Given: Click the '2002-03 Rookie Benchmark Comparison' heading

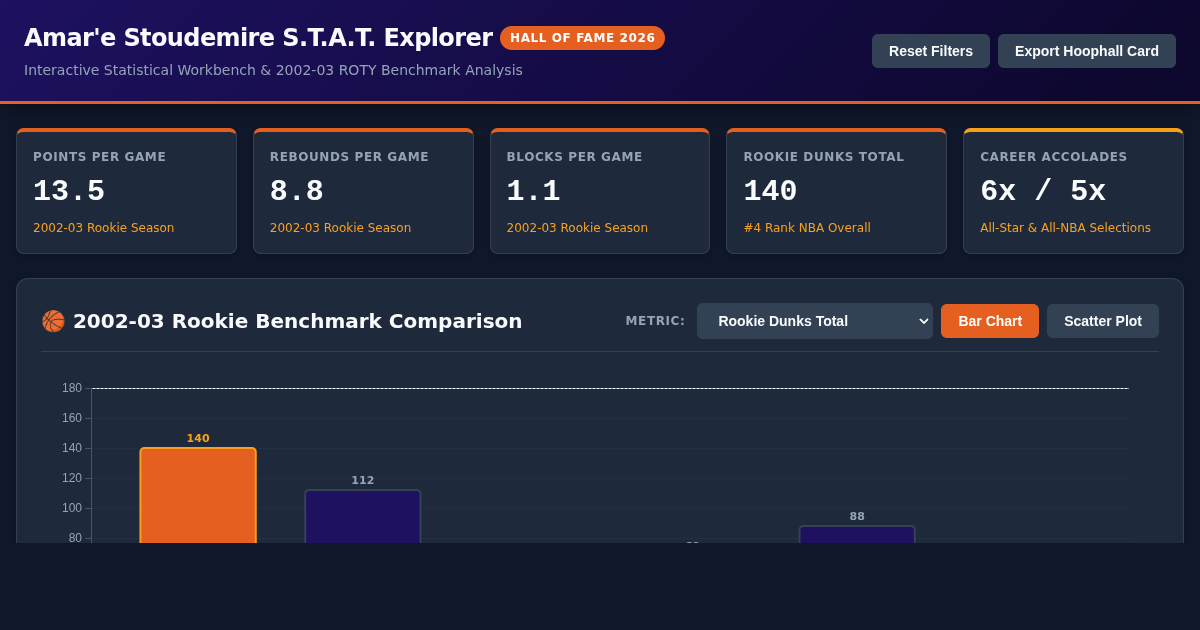Looking at the screenshot, I should click(297, 321).
